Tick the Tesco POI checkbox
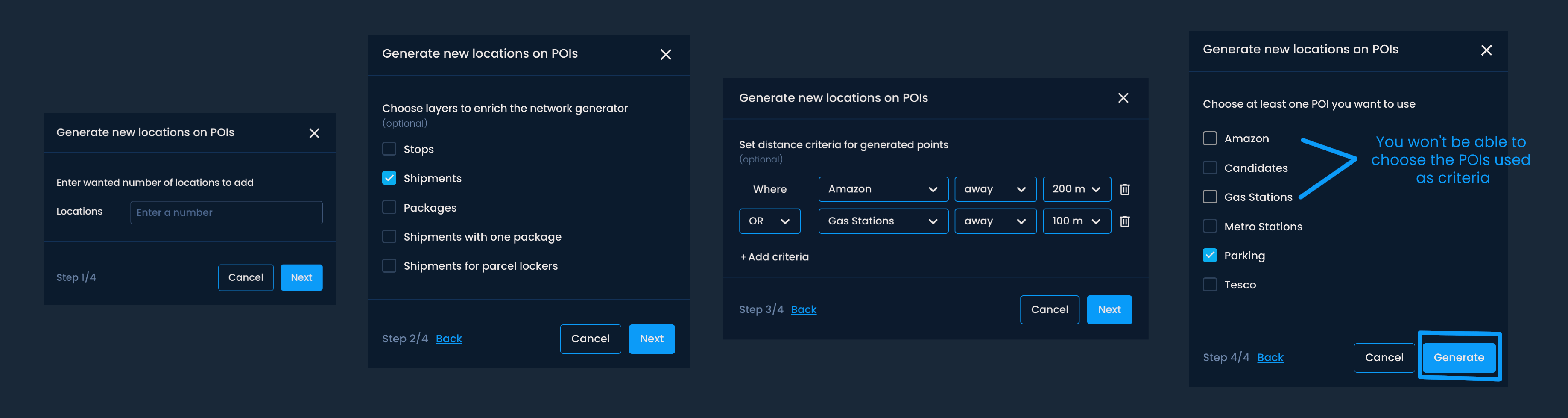The width and height of the screenshot is (1568, 418). pos(1209,285)
